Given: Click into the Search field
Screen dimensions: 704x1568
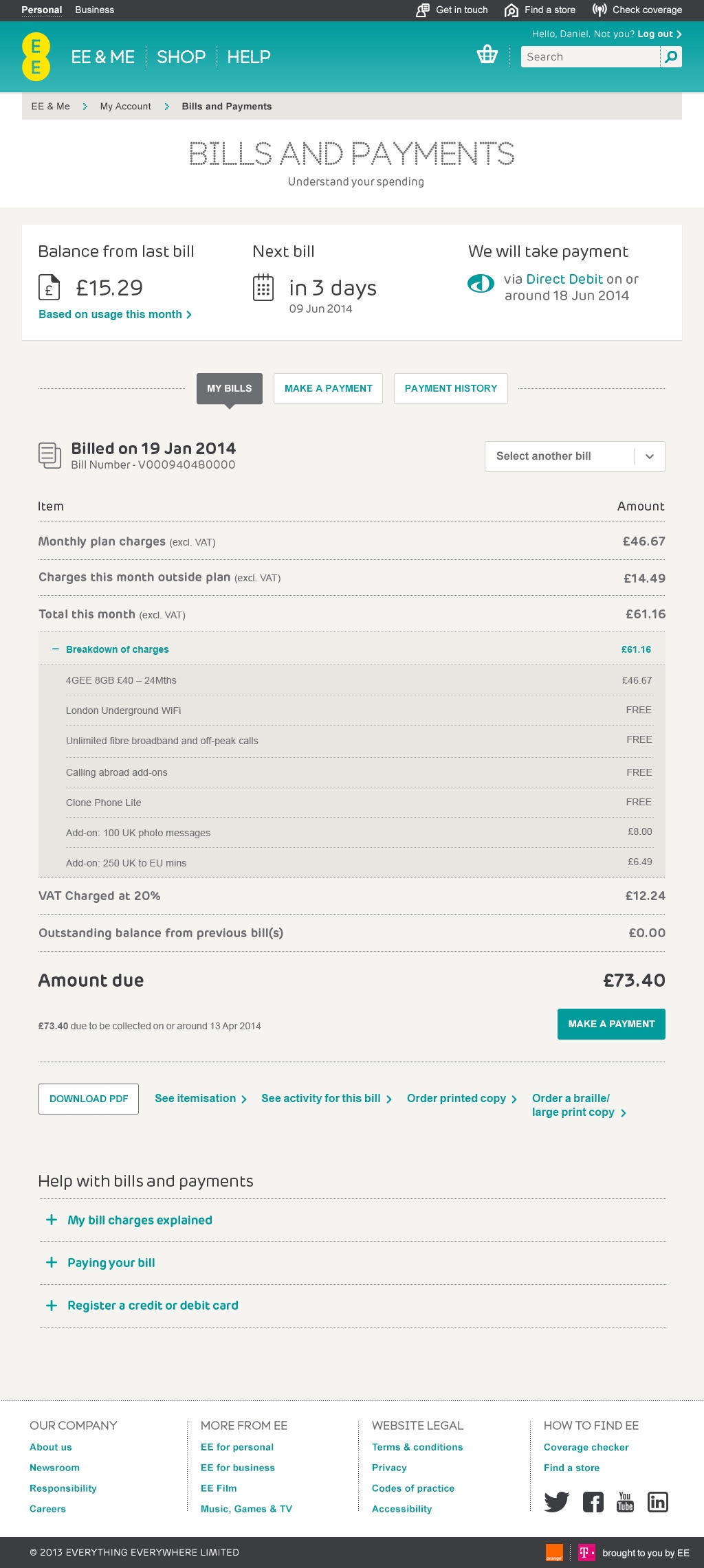Looking at the screenshot, I should 591,57.
